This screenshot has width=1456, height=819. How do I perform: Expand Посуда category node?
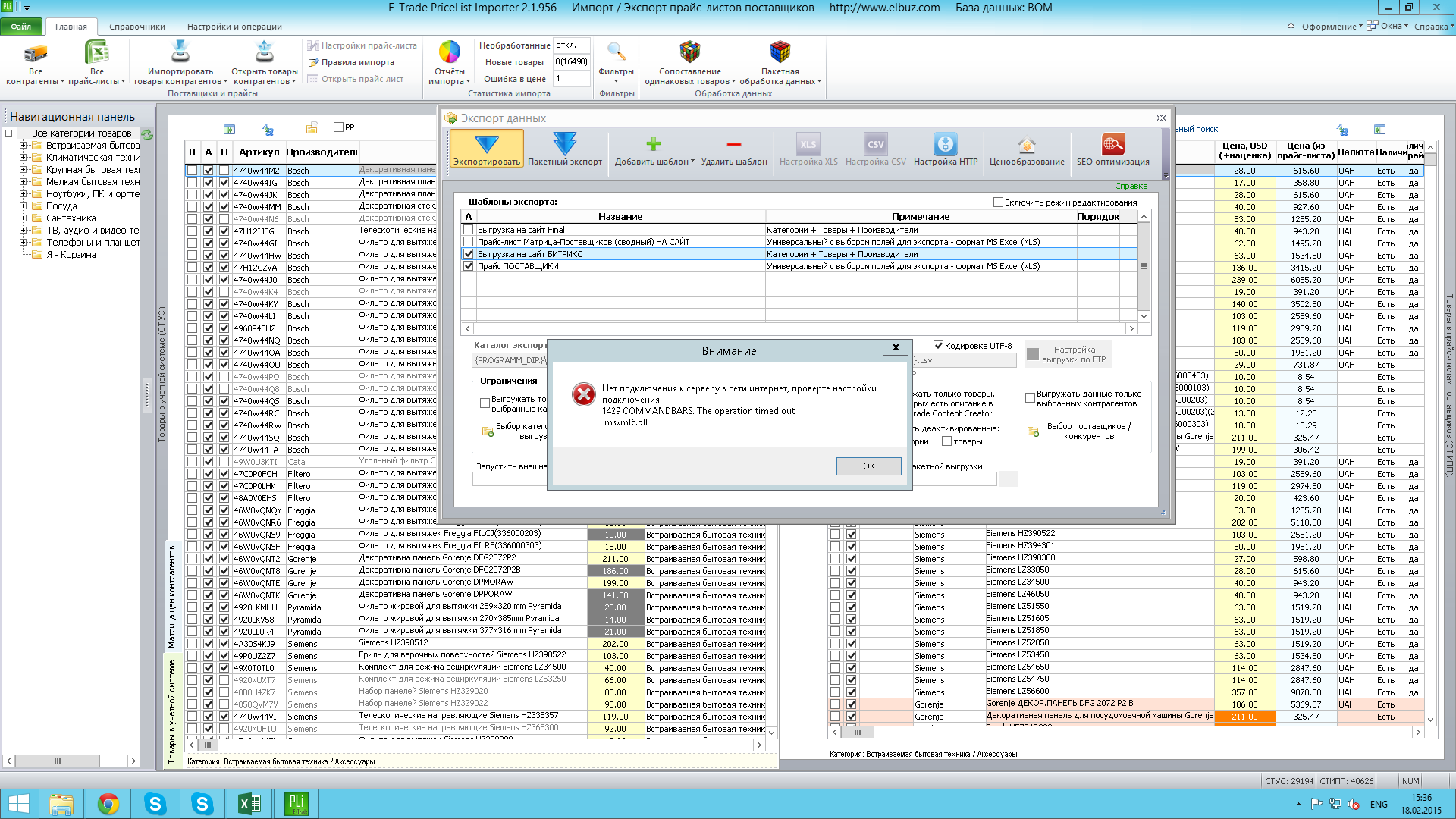[23, 206]
